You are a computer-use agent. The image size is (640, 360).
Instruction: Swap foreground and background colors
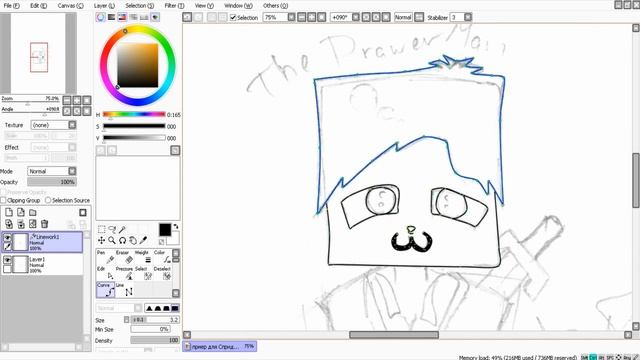coord(176,226)
